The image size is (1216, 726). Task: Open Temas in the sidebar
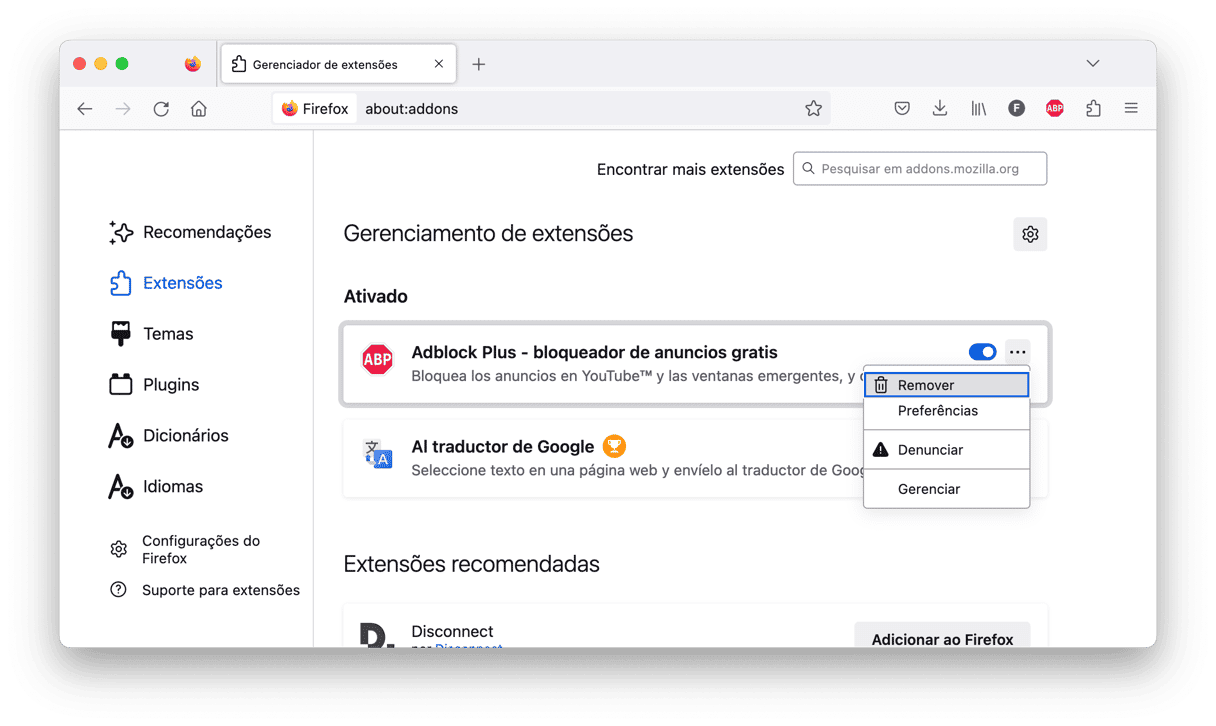point(151,334)
